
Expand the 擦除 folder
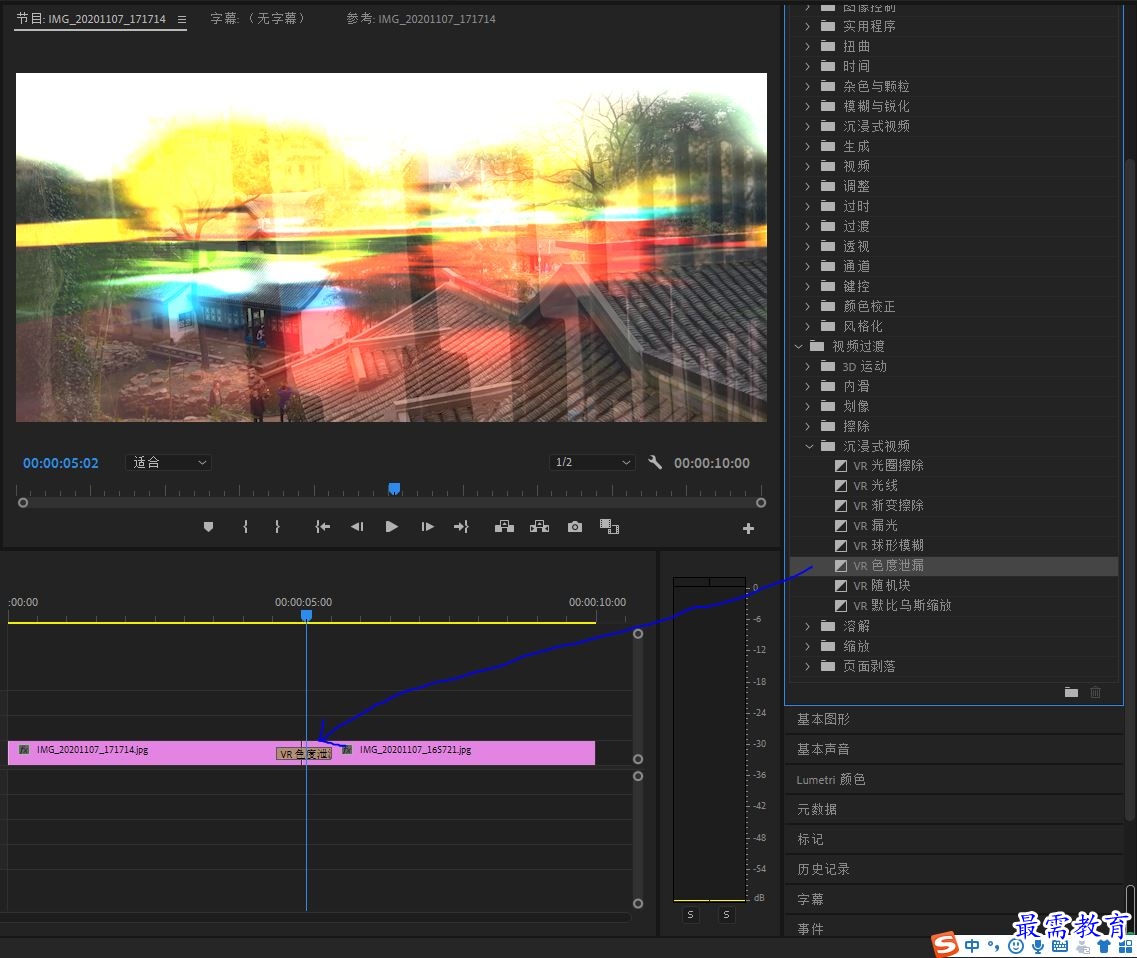[x=808, y=426]
